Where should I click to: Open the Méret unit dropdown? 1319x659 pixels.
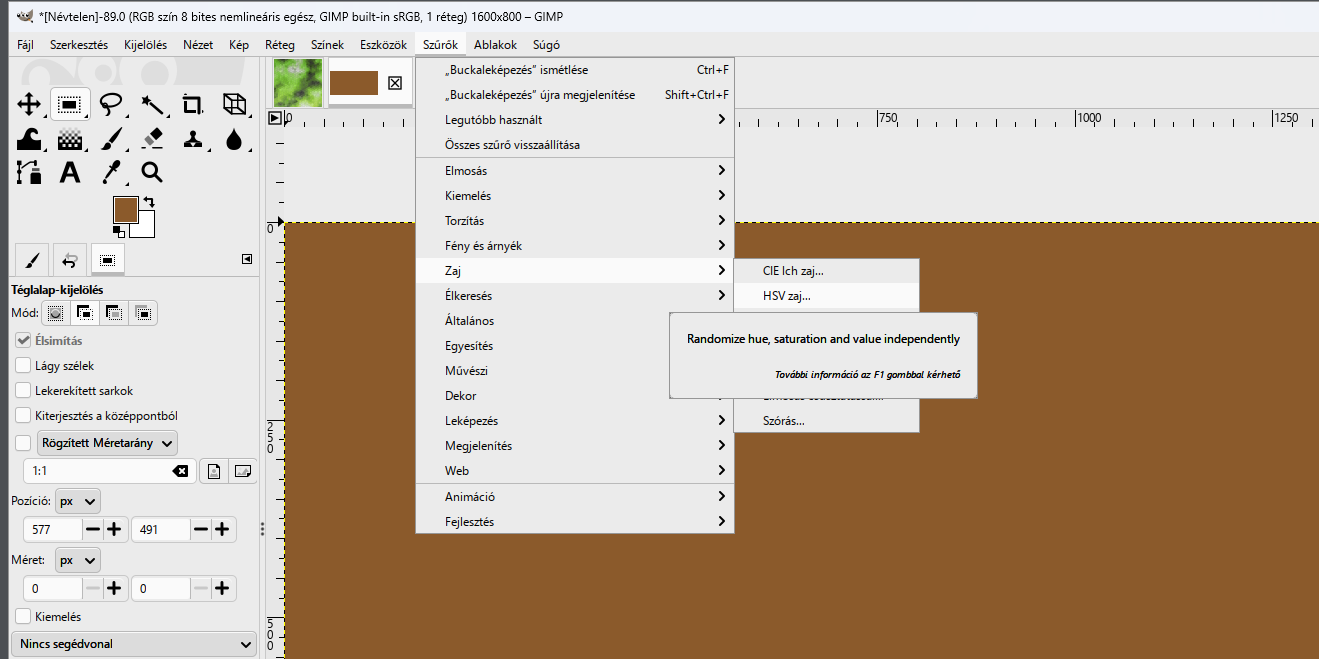tap(78, 560)
